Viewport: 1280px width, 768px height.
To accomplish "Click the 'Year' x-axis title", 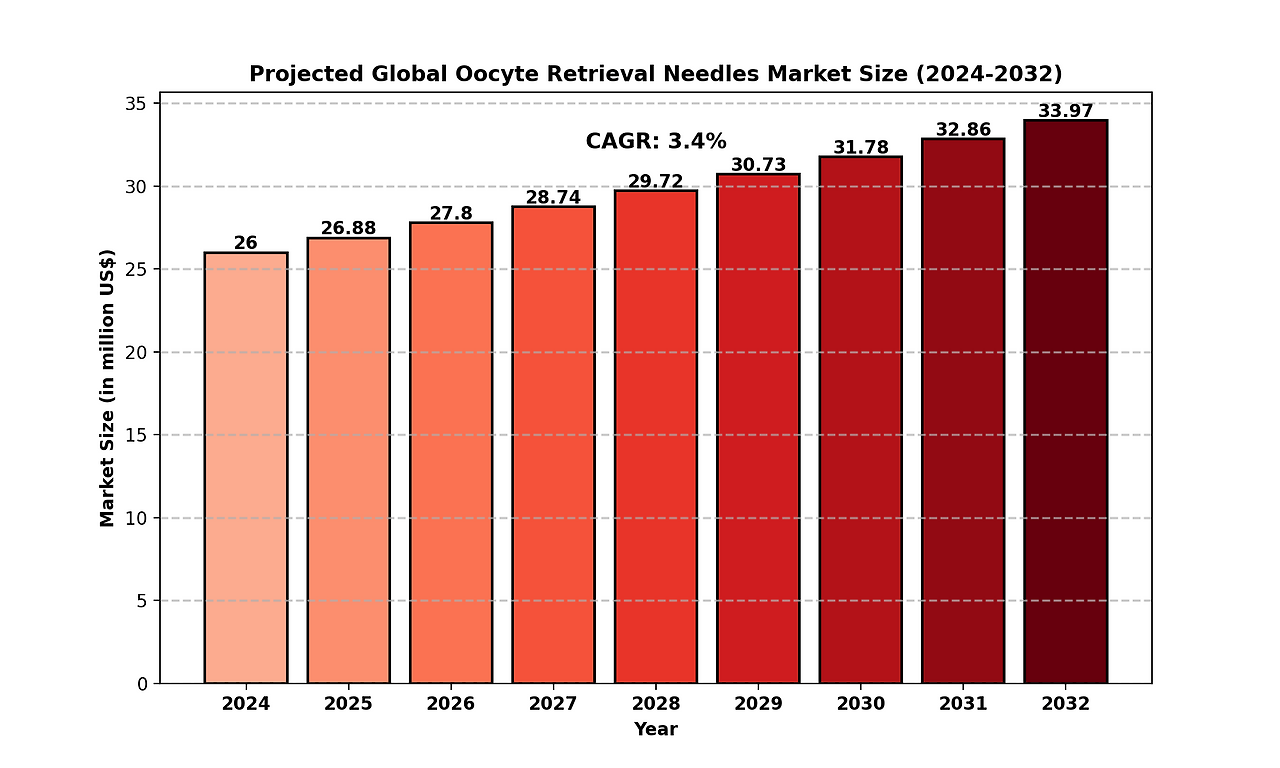I will tap(656, 730).
